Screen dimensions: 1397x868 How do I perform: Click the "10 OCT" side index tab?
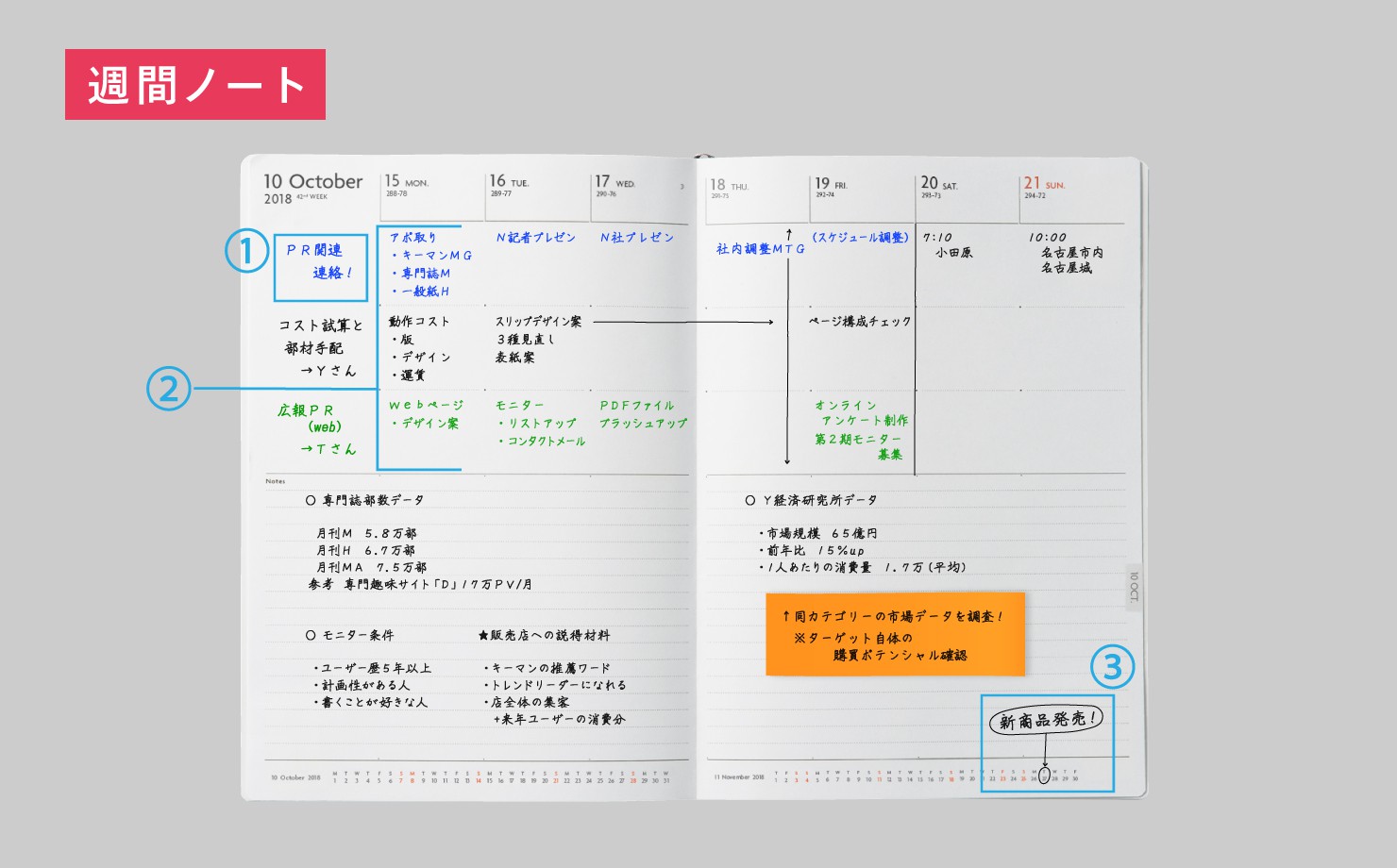[x=1134, y=586]
